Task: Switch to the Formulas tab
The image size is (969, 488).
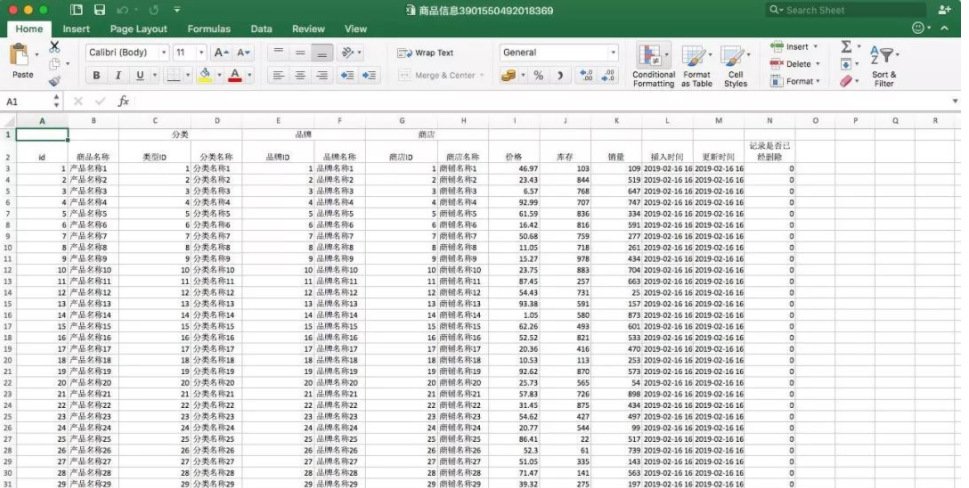Action: [x=209, y=29]
